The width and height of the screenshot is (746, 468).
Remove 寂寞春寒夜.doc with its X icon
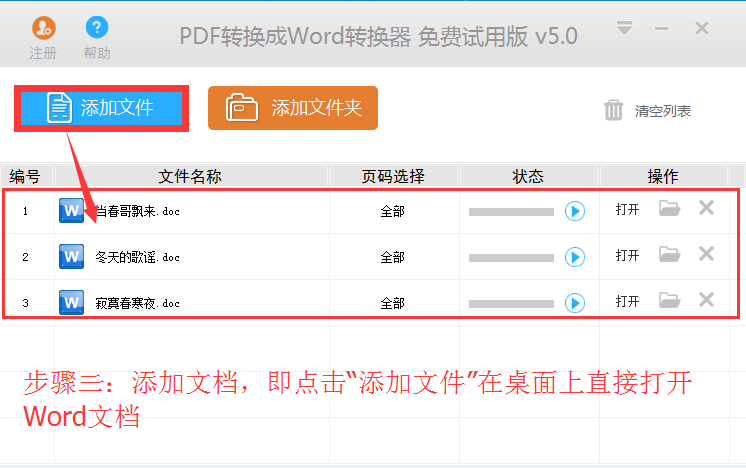click(x=707, y=300)
